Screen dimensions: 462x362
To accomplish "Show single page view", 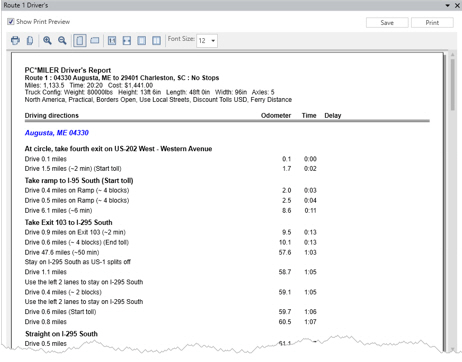I will coord(142,41).
